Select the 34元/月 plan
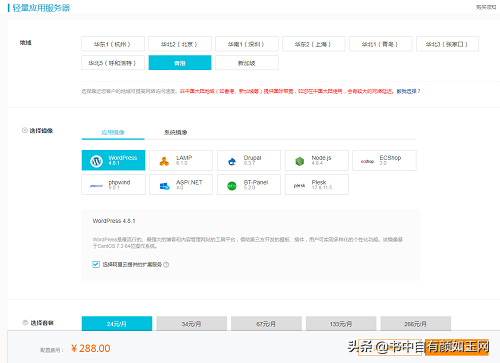This screenshot has width=500, height=363. click(191, 324)
